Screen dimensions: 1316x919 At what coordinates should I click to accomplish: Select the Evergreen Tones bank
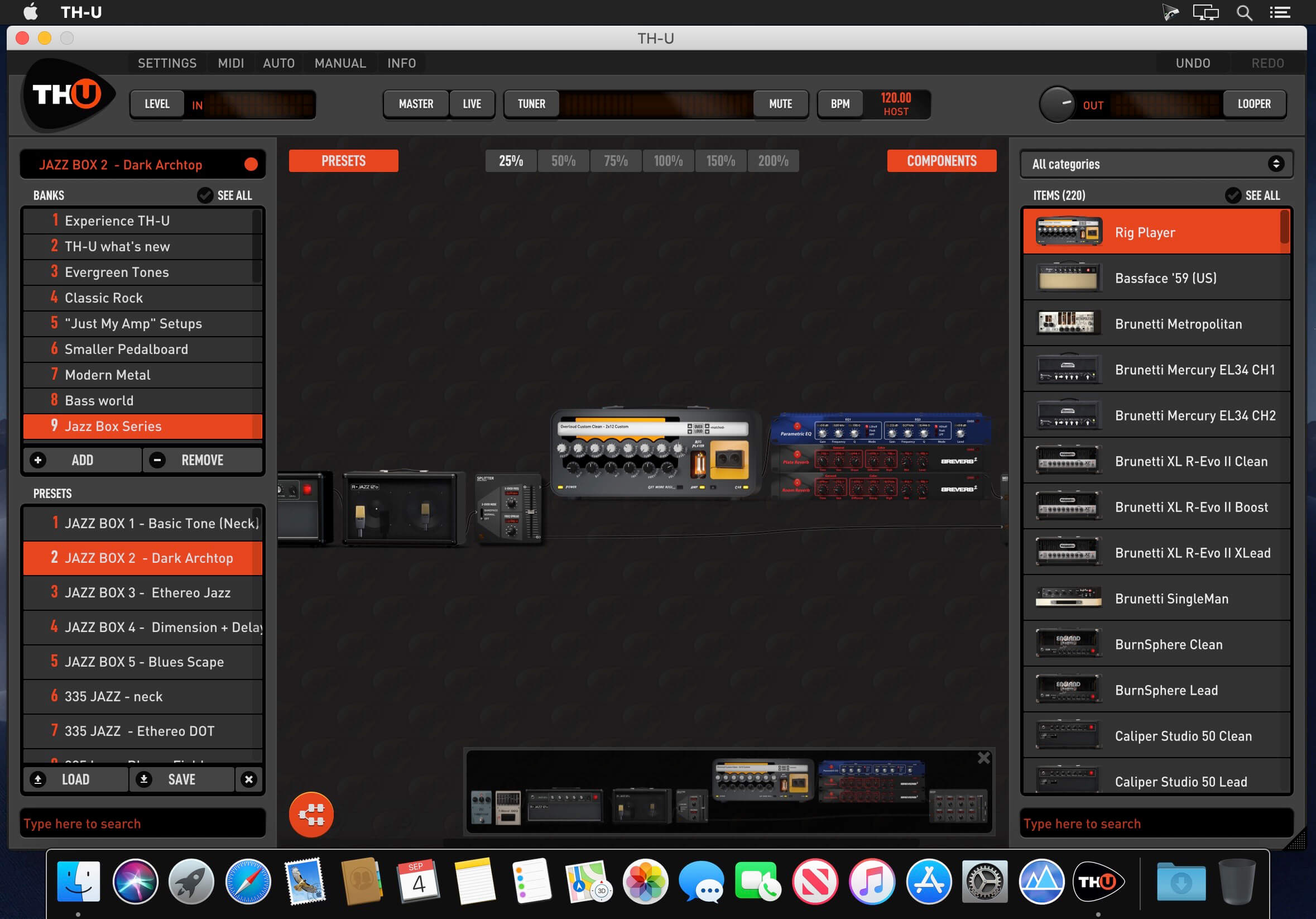point(142,272)
